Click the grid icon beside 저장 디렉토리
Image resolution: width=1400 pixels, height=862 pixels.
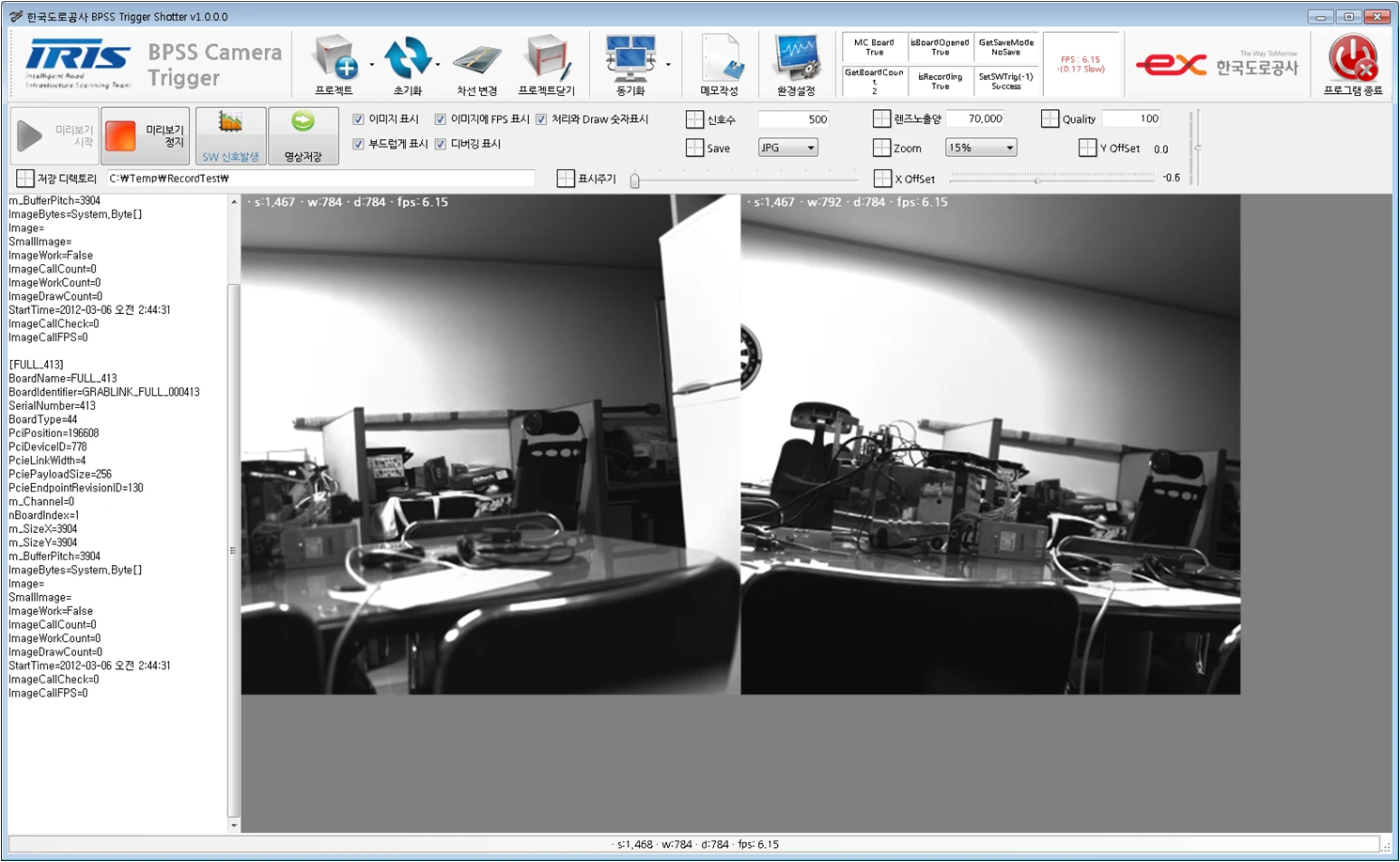(25, 178)
